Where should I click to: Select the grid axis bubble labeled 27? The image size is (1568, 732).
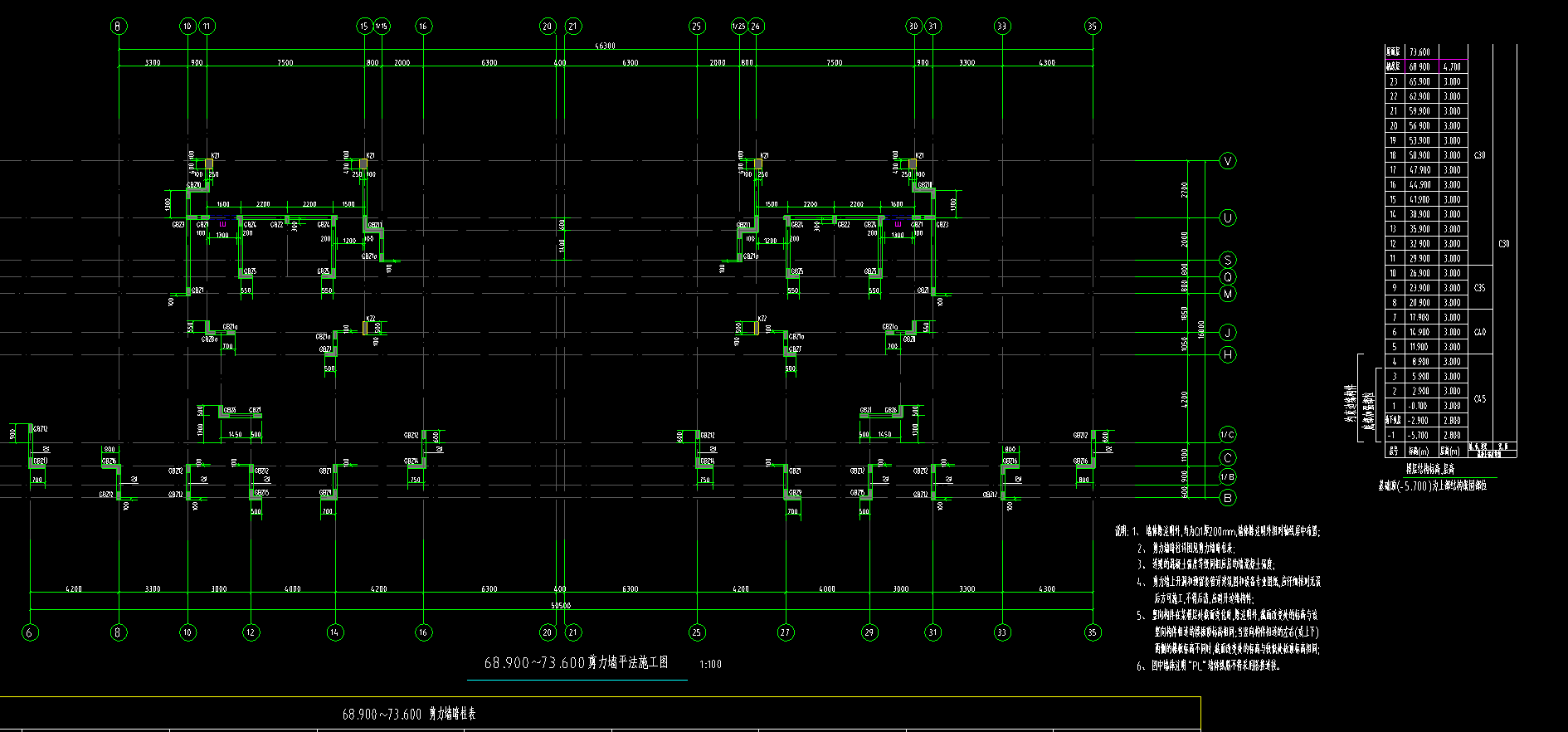point(785,632)
